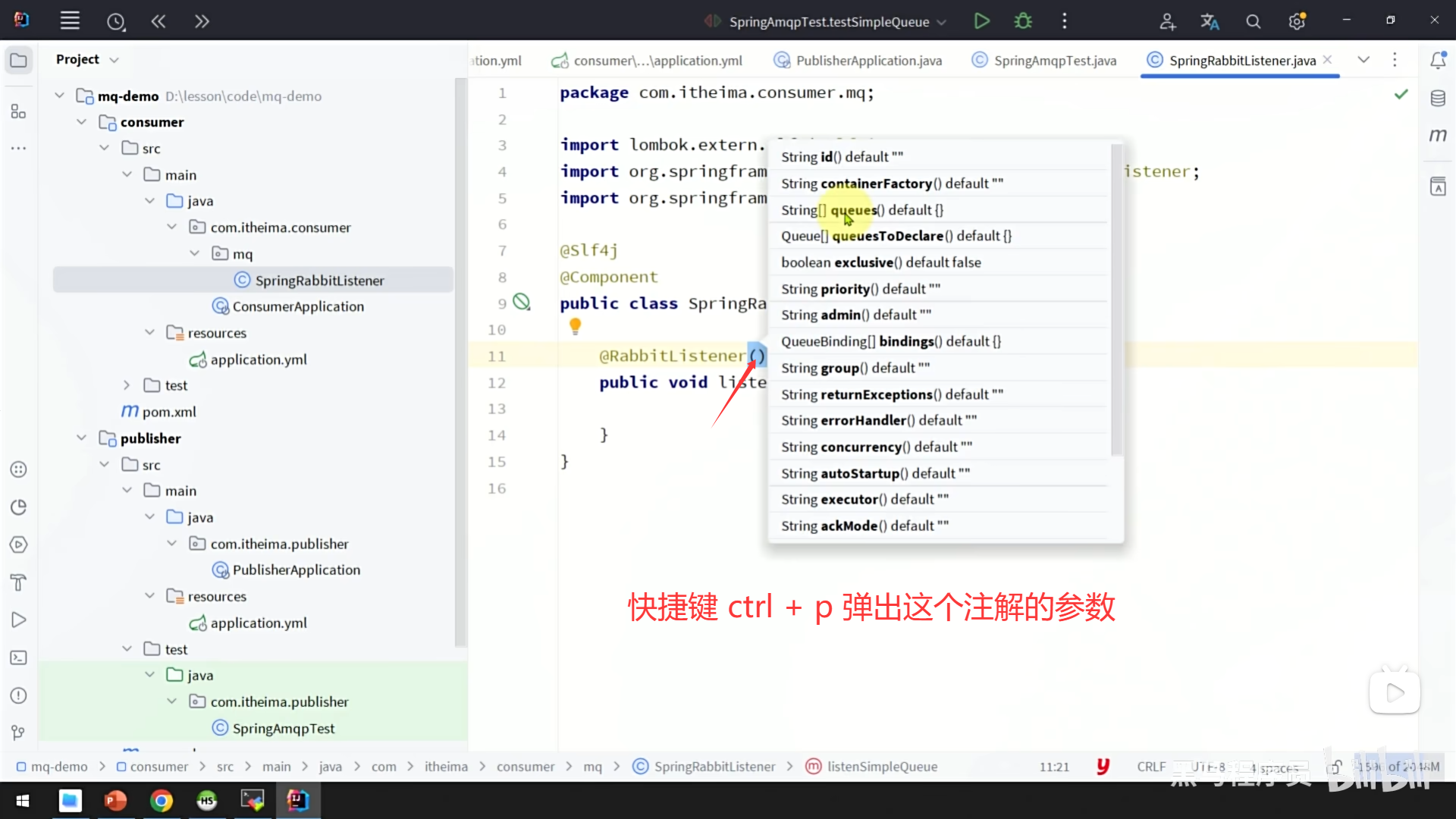Click the CRLF line separator status
Screen dimensions: 1456x819
[x=1150, y=767]
